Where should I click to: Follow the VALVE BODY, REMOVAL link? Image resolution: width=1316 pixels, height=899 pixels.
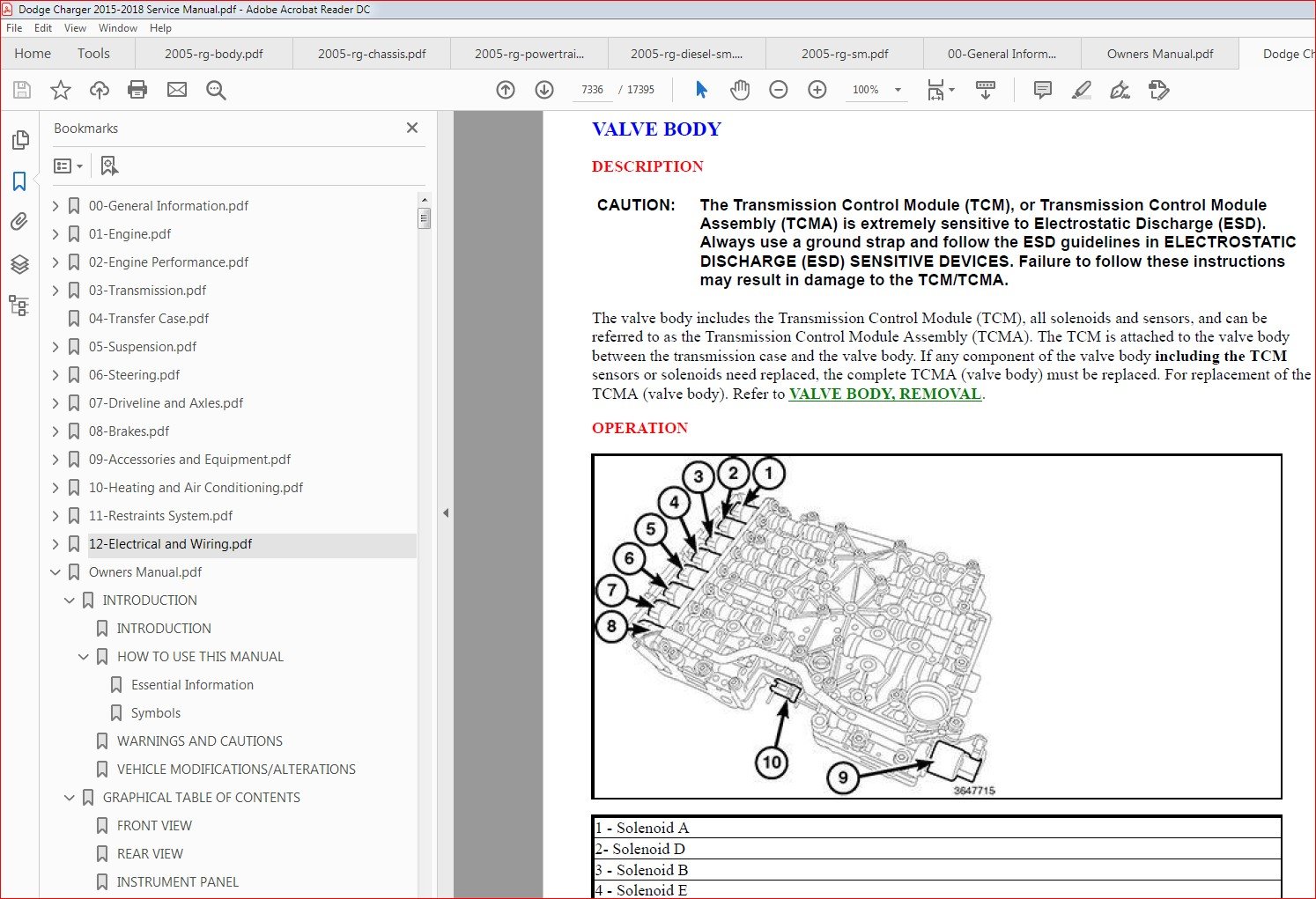pos(884,394)
